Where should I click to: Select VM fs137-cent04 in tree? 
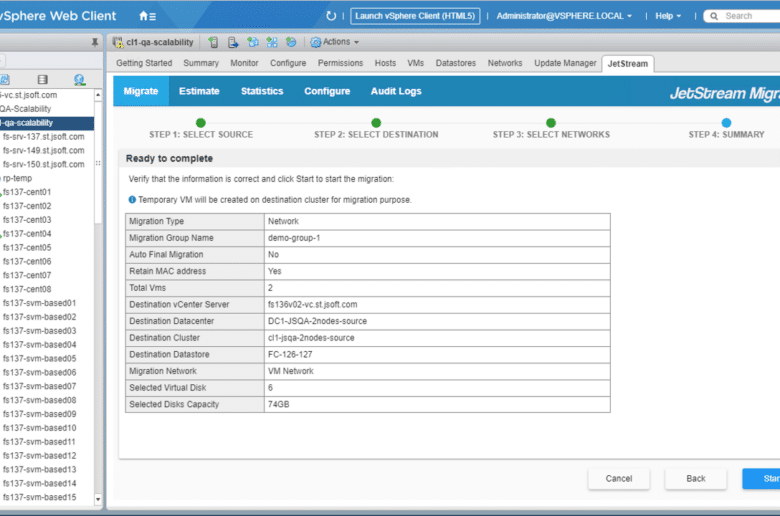click(x=27, y=234)
